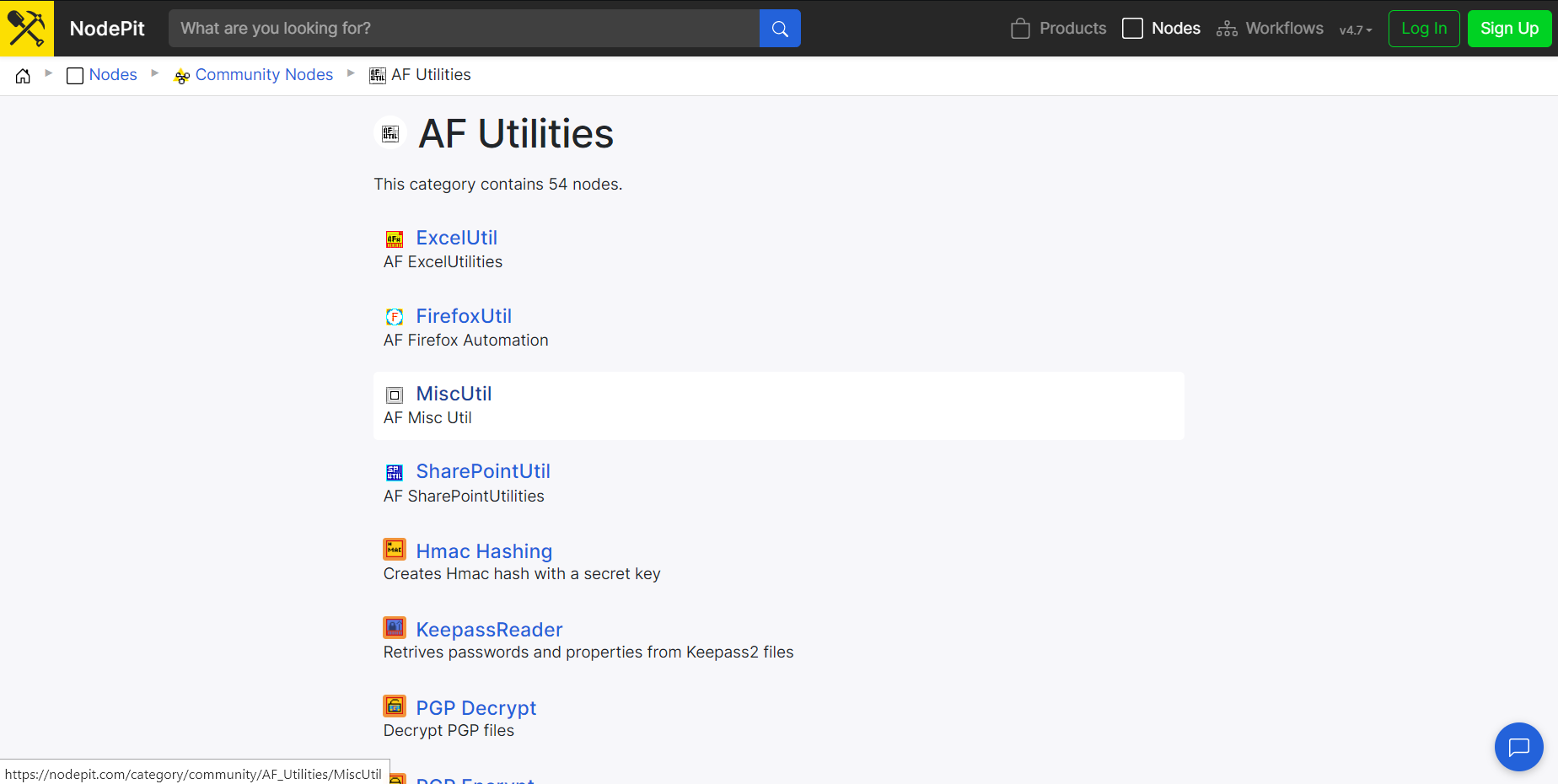Click the NodePit brand name
This screenshot has width=1558, height=784.
pos(107,29)
